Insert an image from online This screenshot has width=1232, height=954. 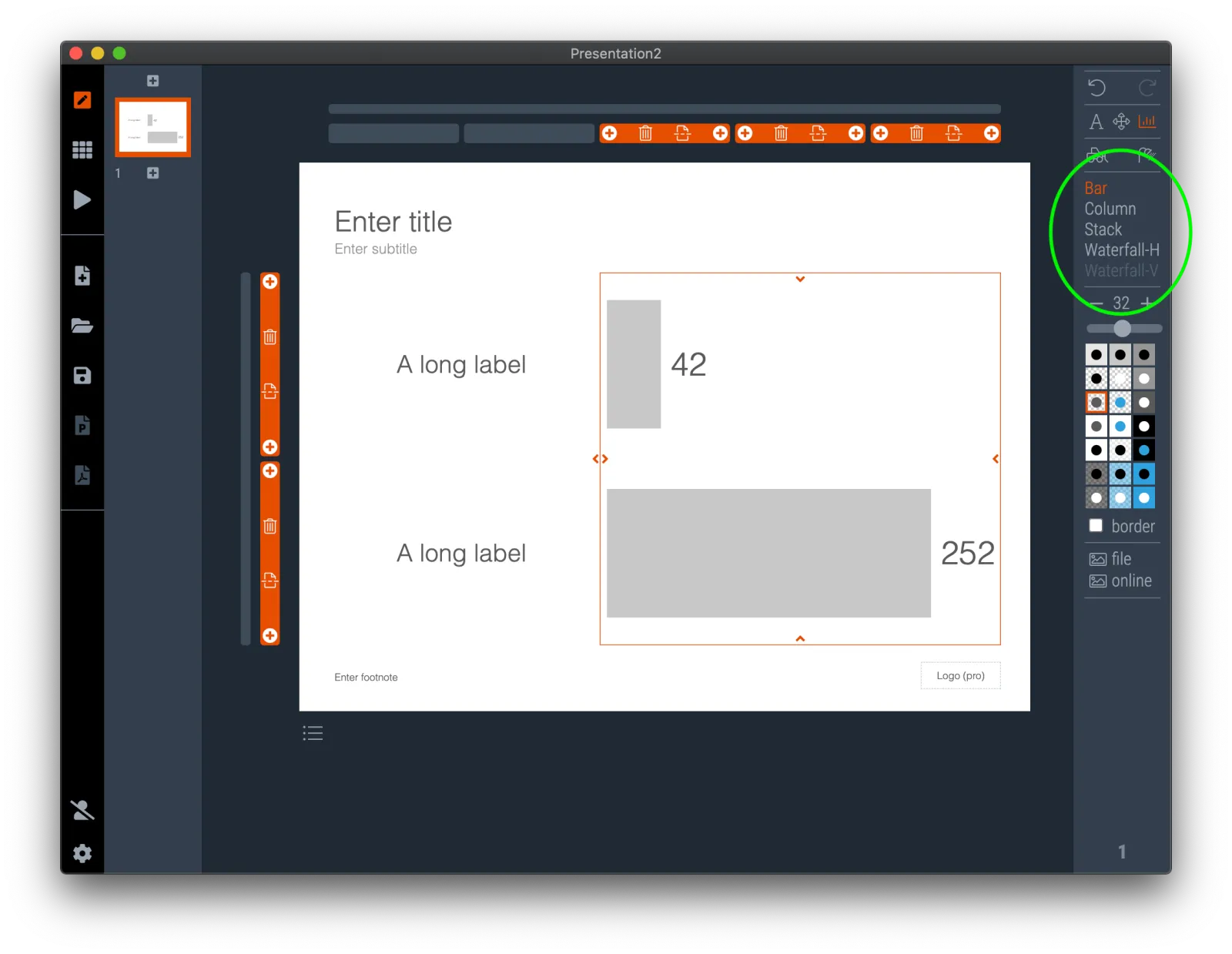pos(1120,581)
